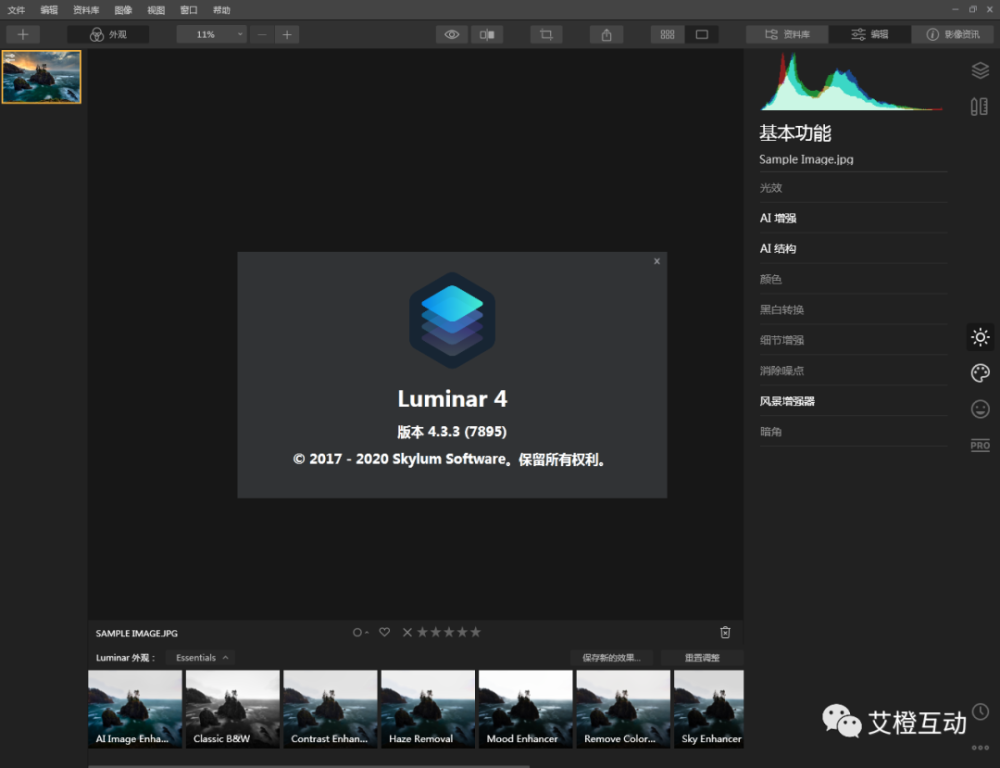Viewport: 1000px width, 768px height.
Task: Open the 文件 menu
Action: 16,10
